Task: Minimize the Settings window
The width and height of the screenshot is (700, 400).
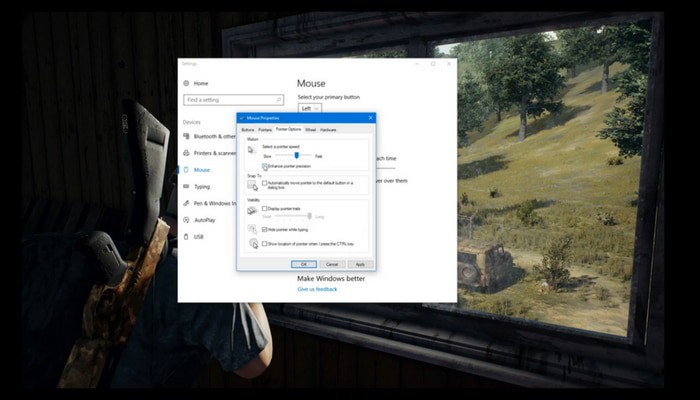Action: tap(417, 64)
